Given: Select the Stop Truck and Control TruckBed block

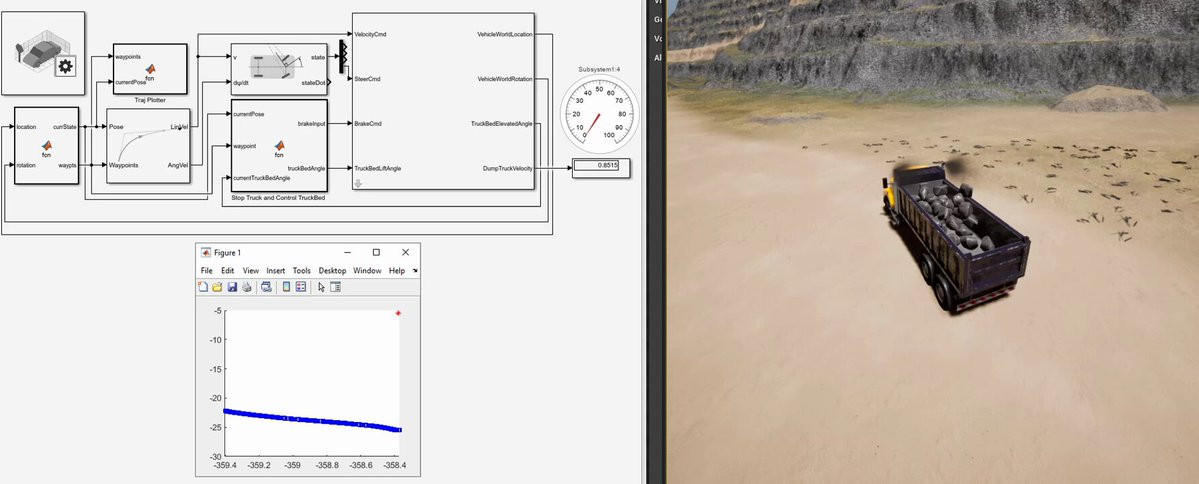Looking at the screenshot, I should 279,145.
